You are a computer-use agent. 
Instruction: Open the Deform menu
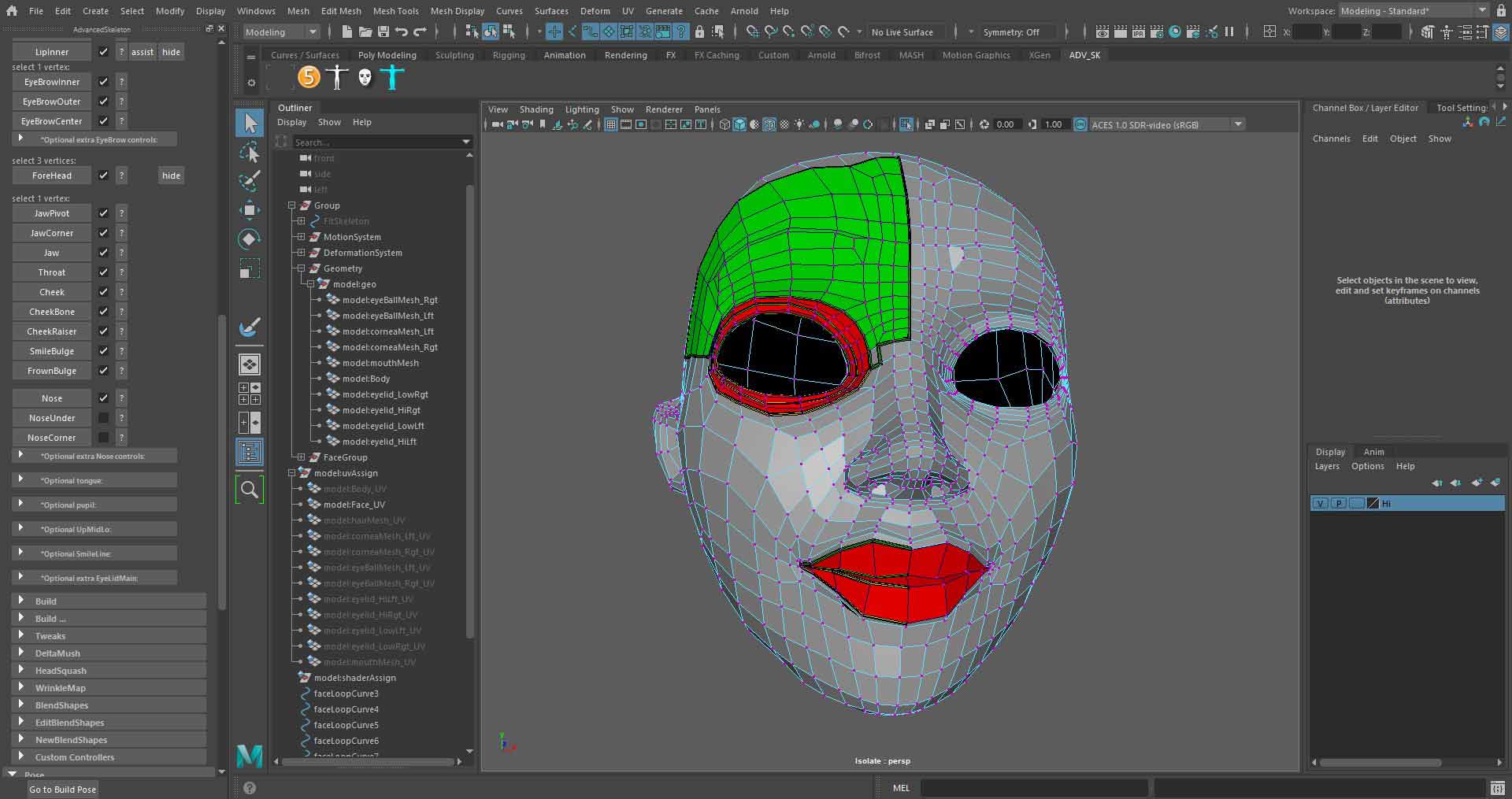[x=595, y=10]
